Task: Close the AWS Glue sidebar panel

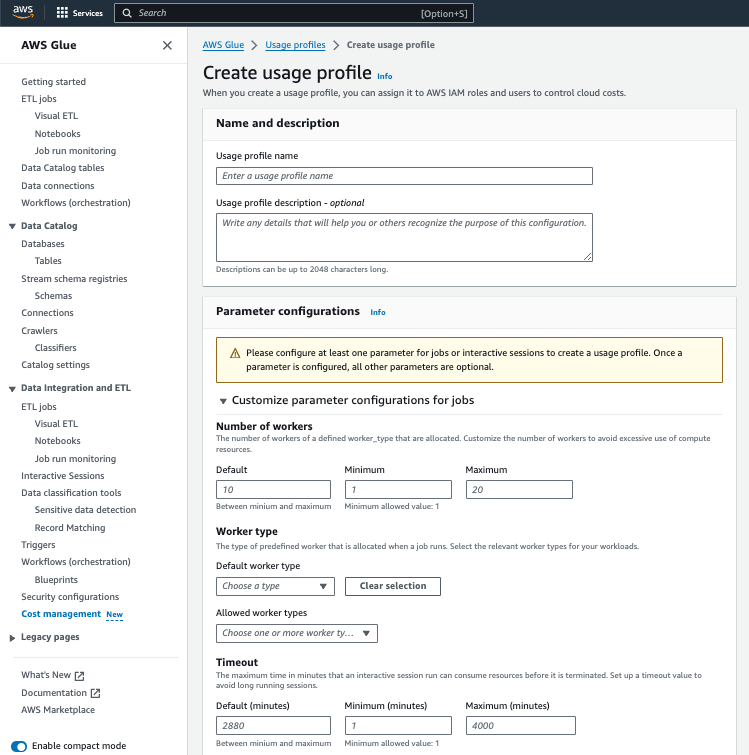Action: click(167, 45)
